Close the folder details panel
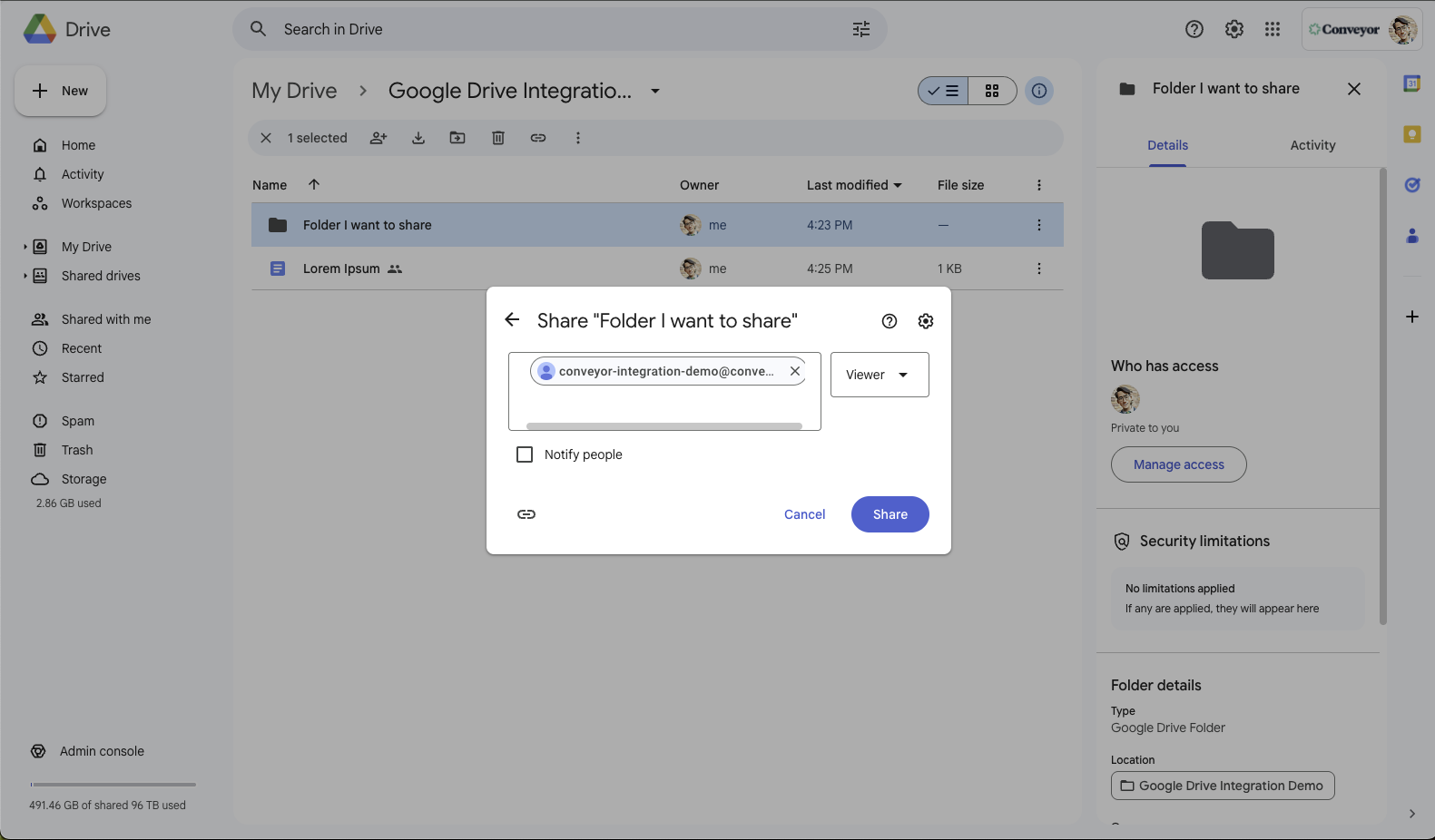 (1354, 89)
